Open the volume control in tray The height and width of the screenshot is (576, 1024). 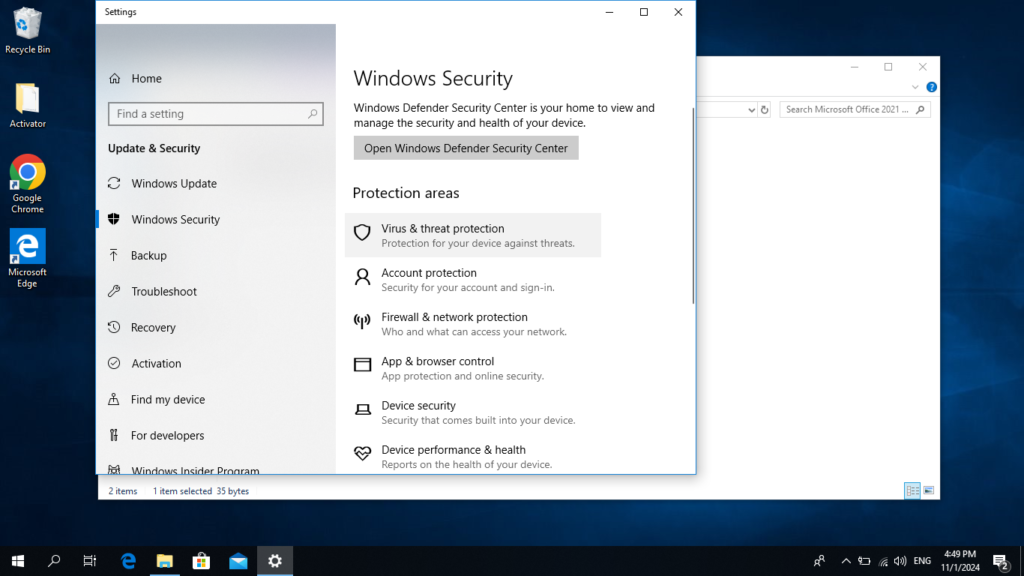900,561
